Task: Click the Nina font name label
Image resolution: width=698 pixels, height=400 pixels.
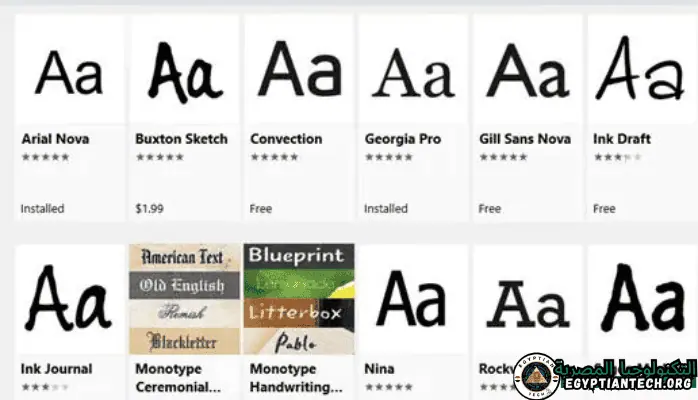Action: (379, 369)
